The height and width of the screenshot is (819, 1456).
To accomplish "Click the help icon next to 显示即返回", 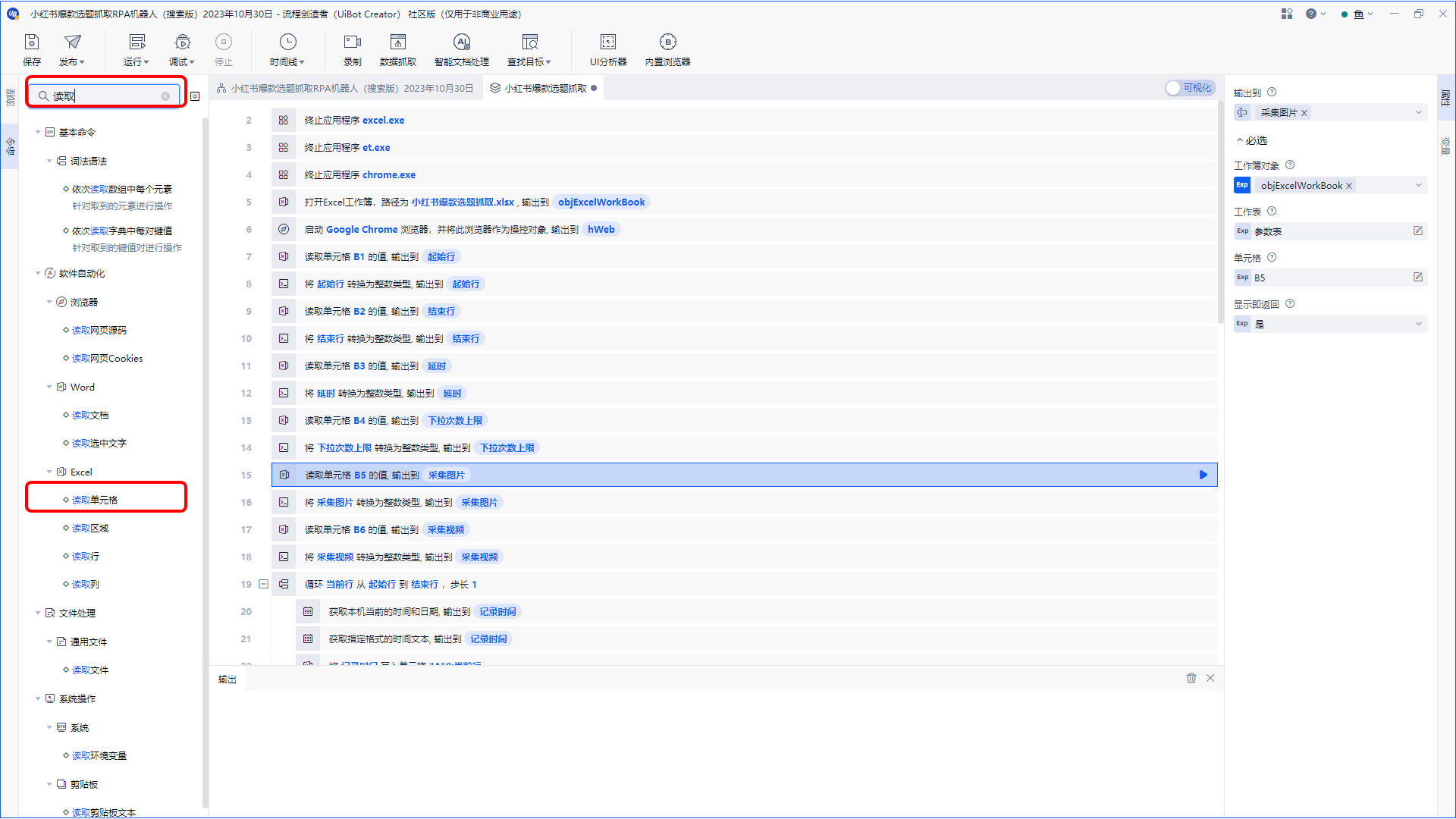I will 1290,303.
